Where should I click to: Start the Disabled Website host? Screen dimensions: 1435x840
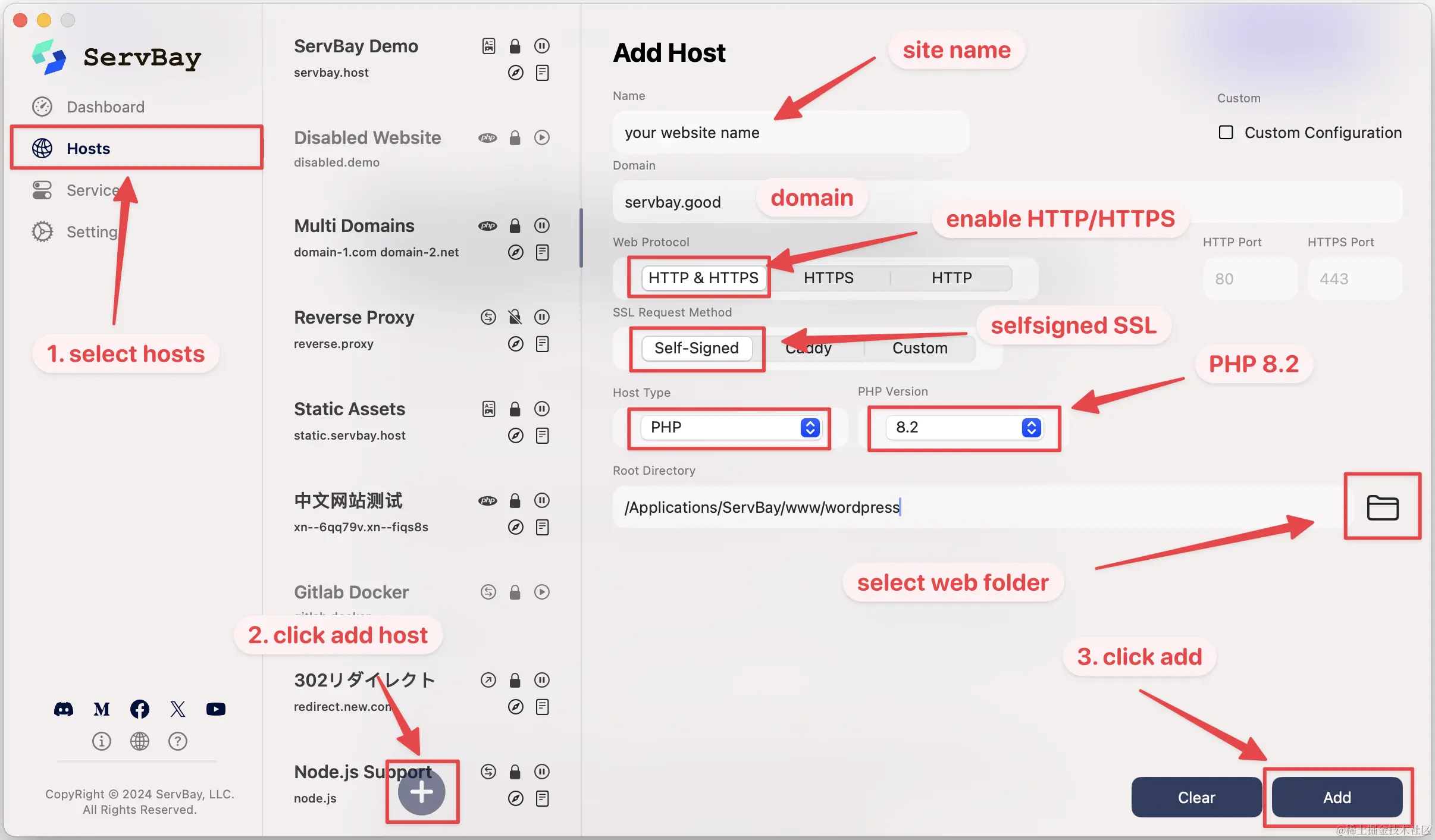[x=541, y=137]
